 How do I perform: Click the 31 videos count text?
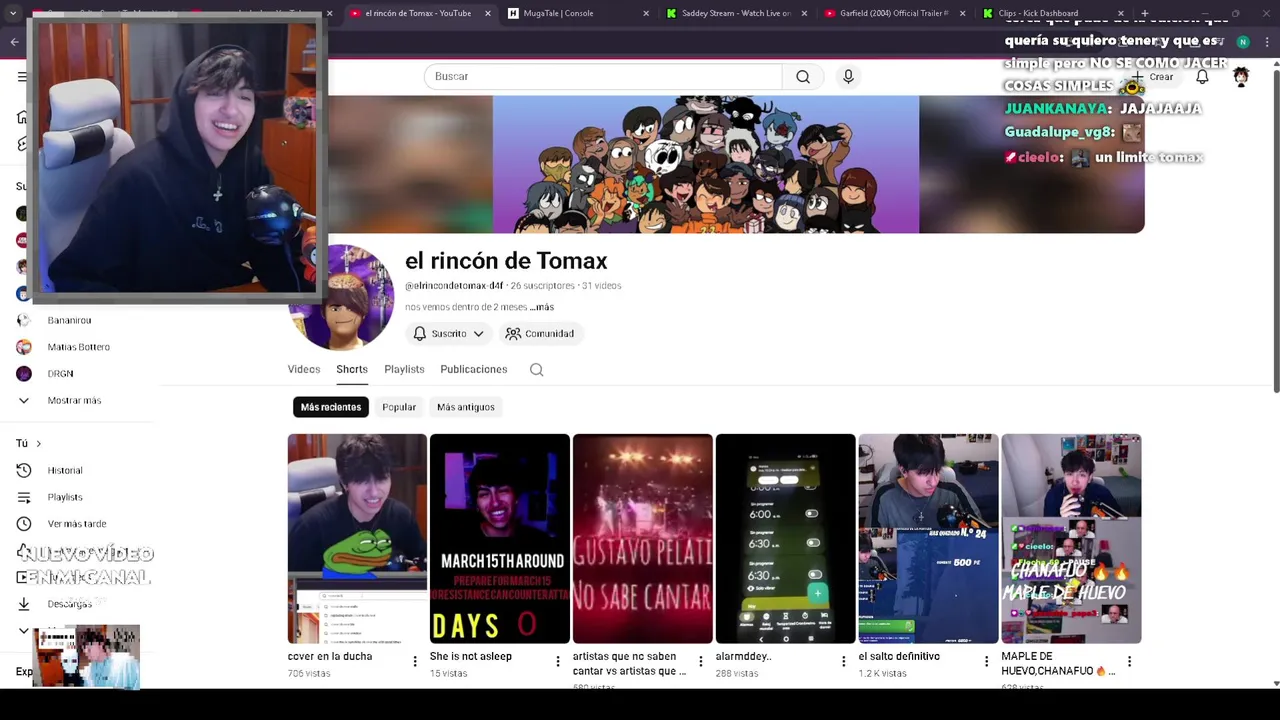coord(602,286)
